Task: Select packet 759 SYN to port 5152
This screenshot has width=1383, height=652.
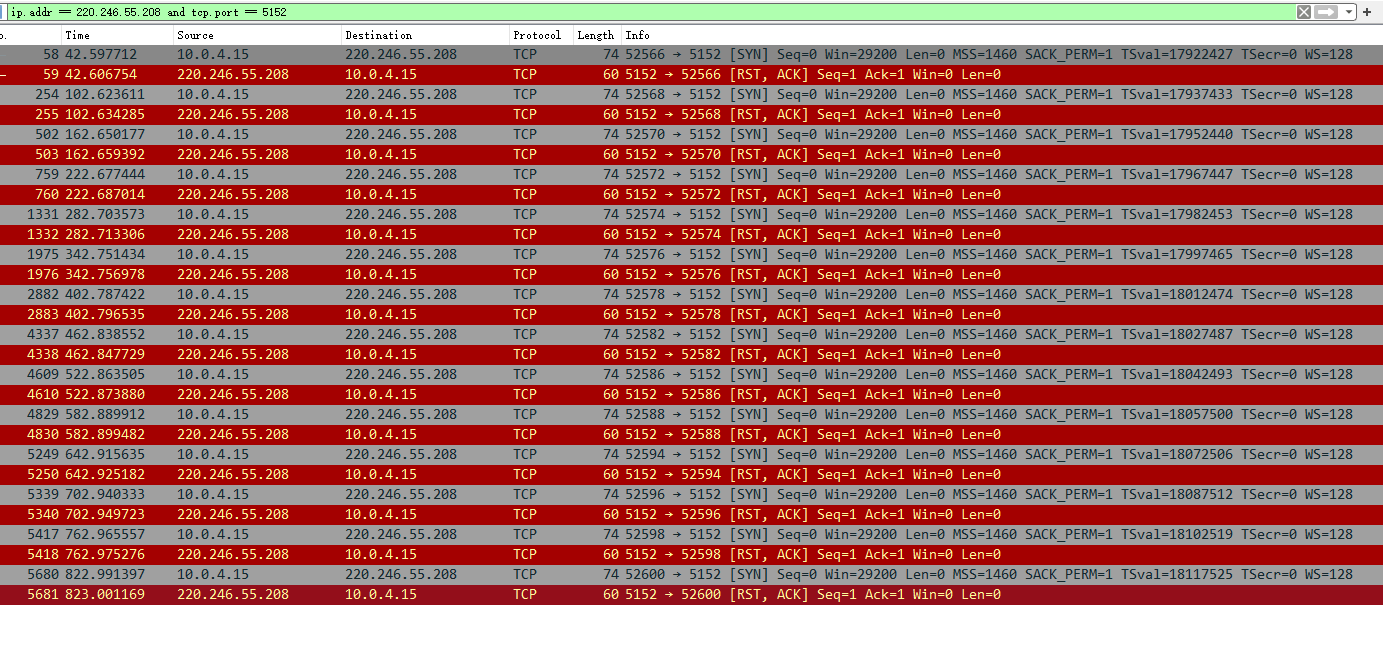Action: [x=691, y=174]
